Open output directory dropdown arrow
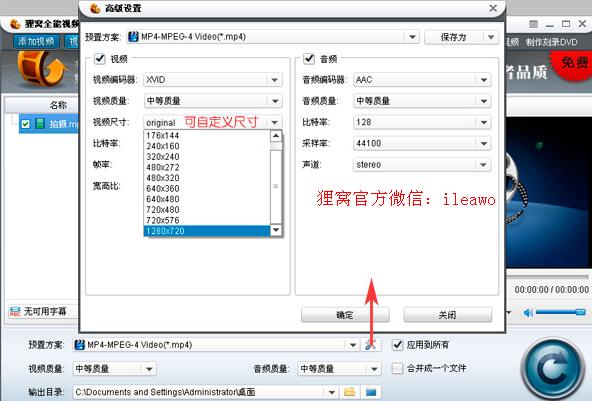This screenshot has height=401, width=592. pyautogui.click(x=331, y=392)
